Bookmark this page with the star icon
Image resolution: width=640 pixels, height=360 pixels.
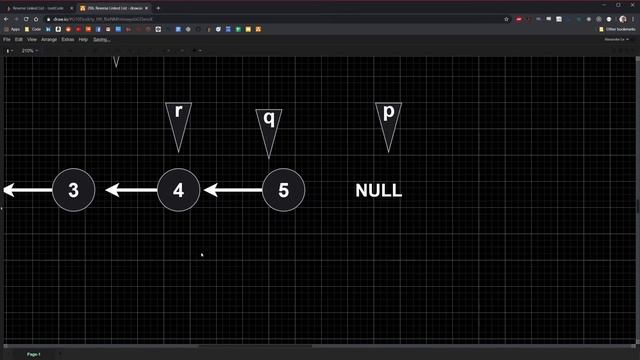click(x=506, y=19)
